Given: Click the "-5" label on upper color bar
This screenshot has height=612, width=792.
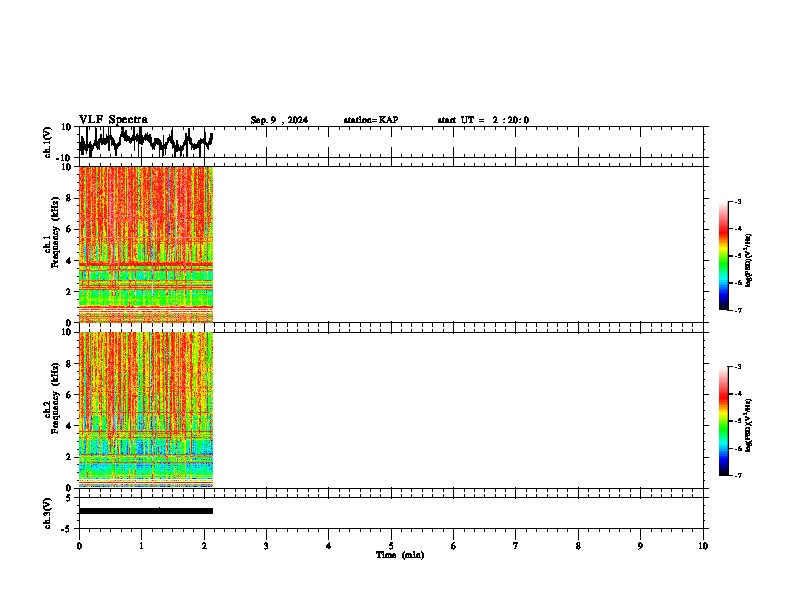Looking at the screenshot, I should coord(737,256).
